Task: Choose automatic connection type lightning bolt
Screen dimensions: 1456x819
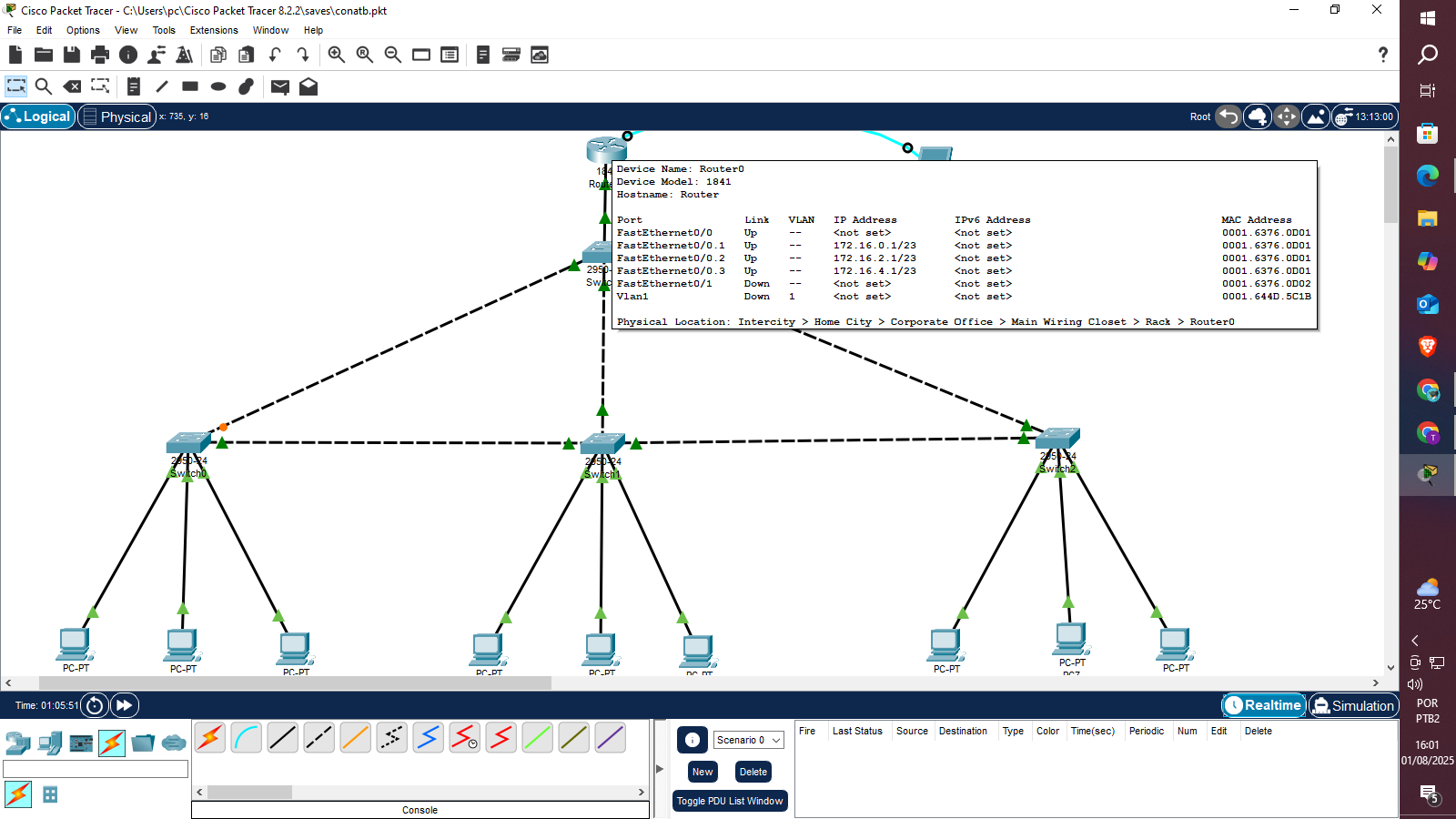Action: click(x=210, y=738)
